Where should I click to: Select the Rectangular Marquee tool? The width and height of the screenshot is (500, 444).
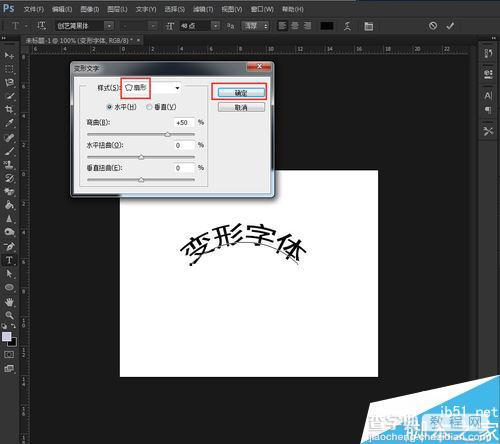9,69
